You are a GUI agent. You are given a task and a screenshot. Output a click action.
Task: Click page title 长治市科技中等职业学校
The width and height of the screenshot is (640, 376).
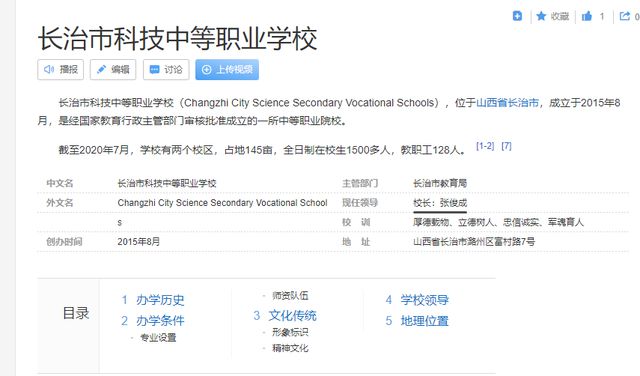tap(178, 39)
